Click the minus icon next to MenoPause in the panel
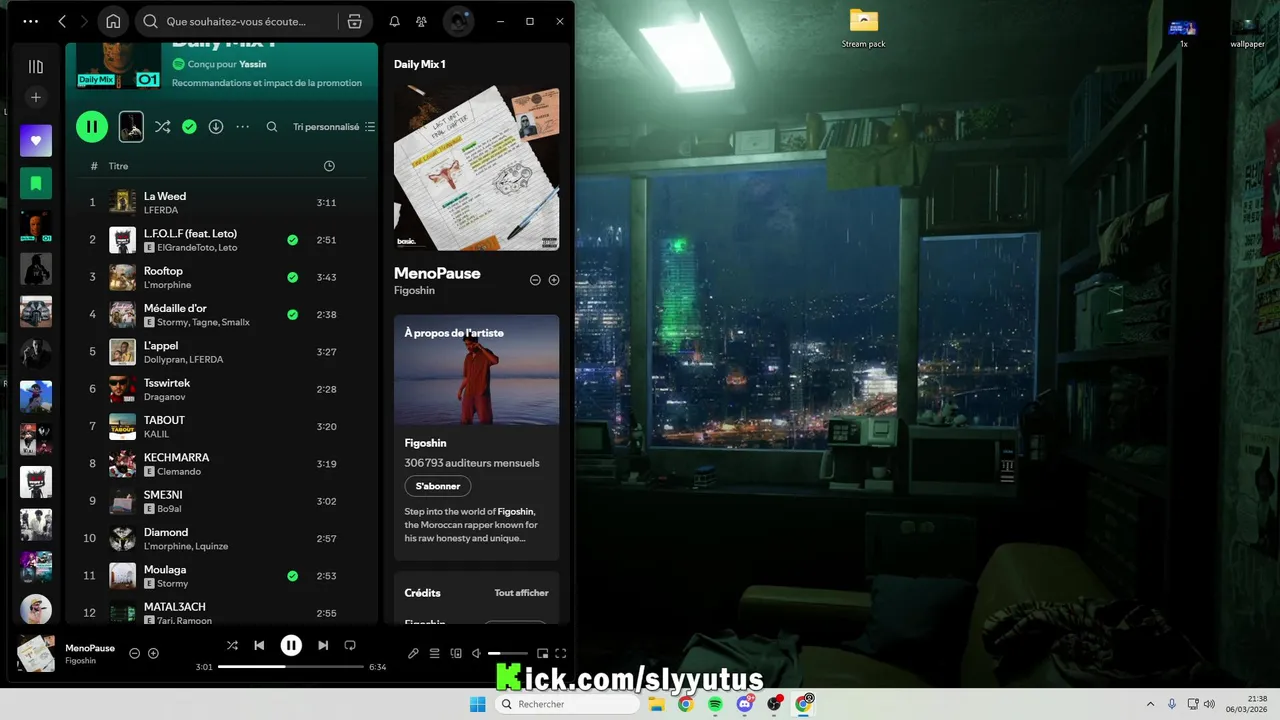 (535, 280)
